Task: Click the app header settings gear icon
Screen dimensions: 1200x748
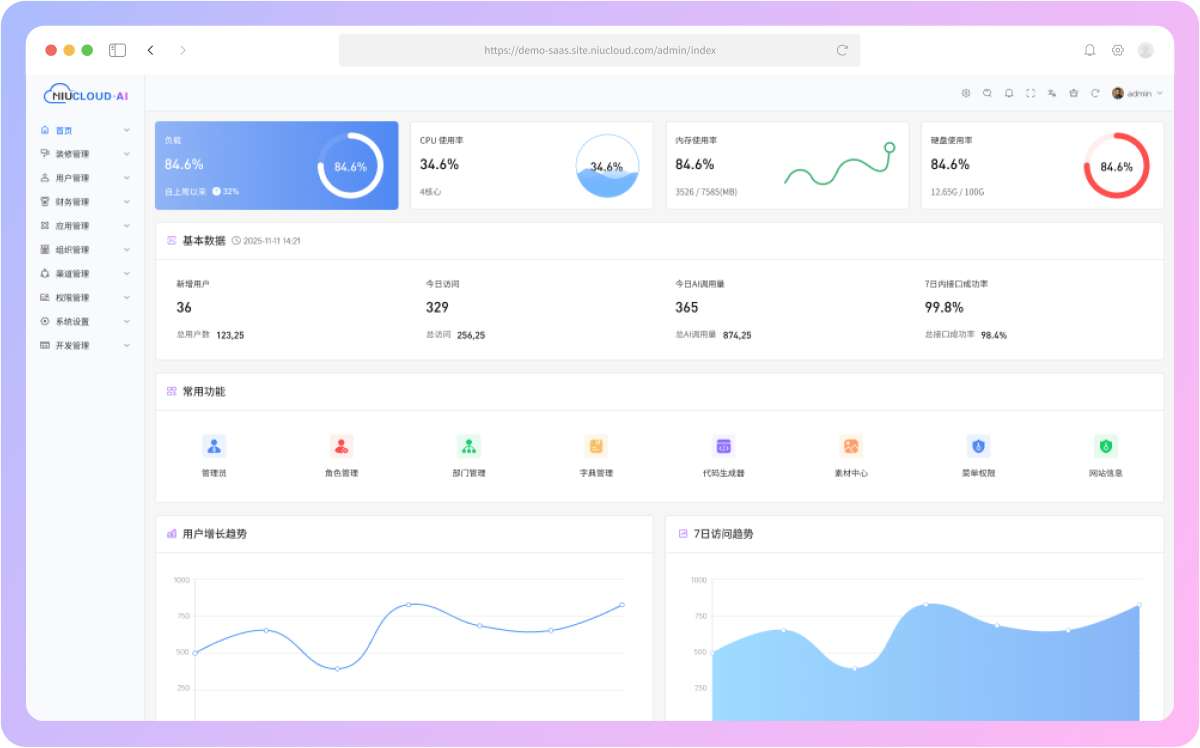Action: click(966, 93)
